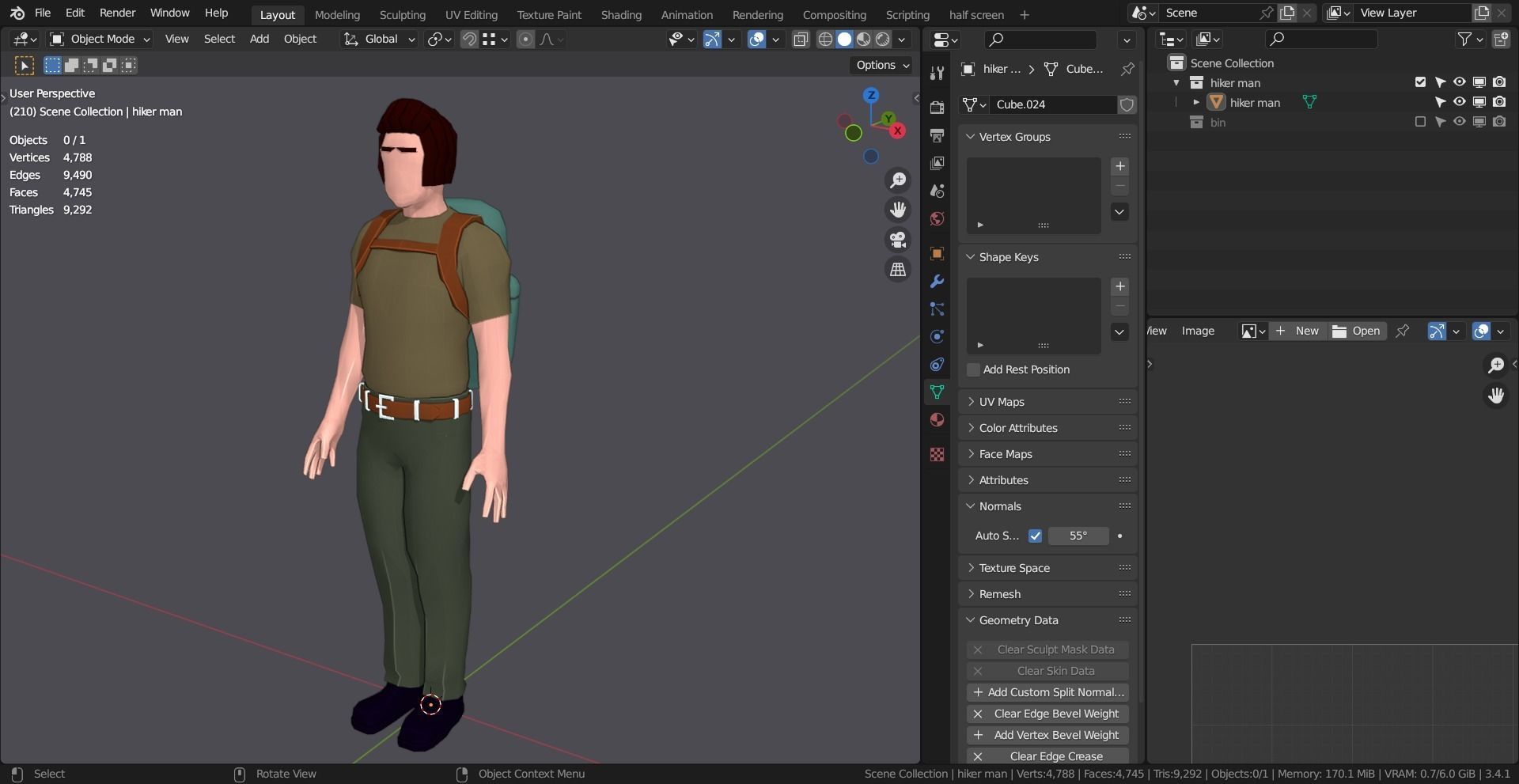Click Open image button
Image resolution: width=1519 pixels, height=784 pixels.
1356,331
